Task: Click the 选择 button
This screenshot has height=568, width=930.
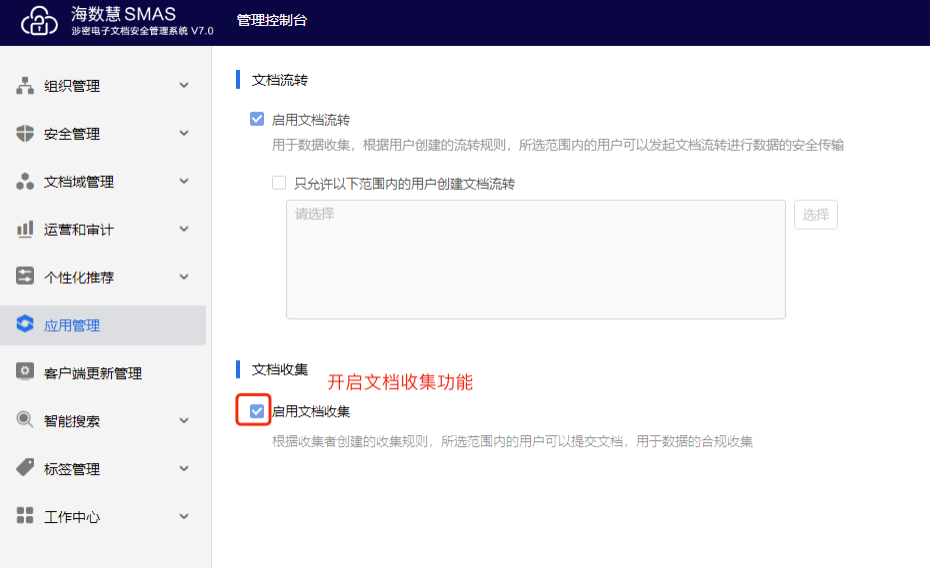Action: [816, 215]
